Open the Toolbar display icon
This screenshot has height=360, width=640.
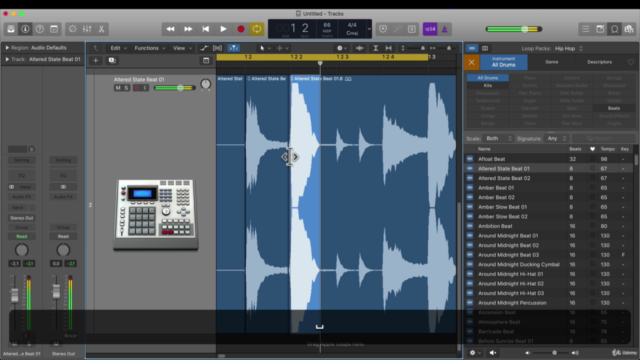point(54,29)
